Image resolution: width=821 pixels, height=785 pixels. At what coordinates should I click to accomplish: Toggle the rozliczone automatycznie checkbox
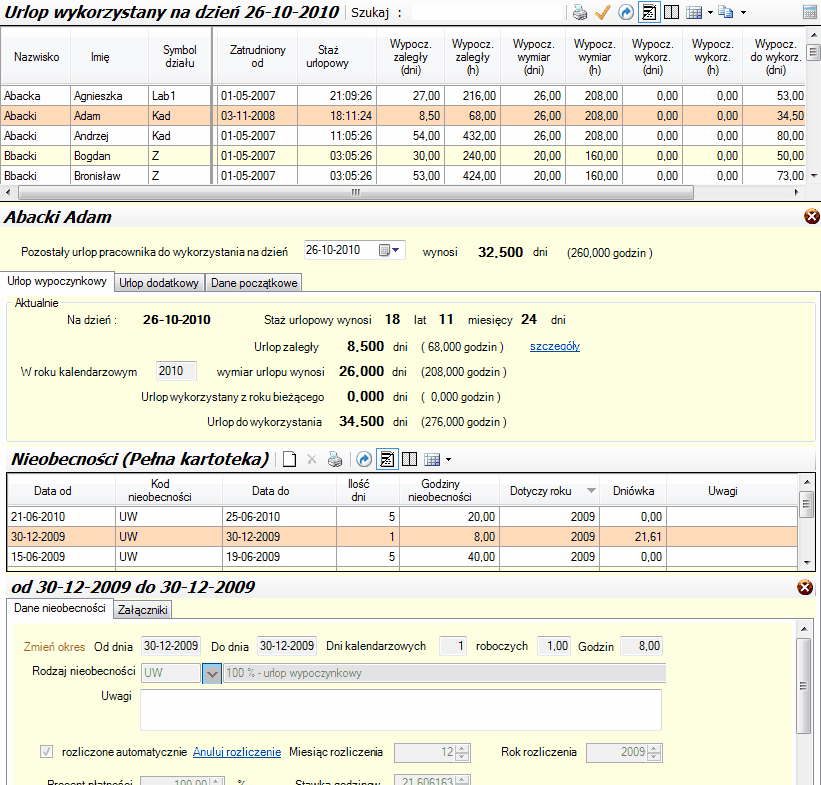[47, 752]
